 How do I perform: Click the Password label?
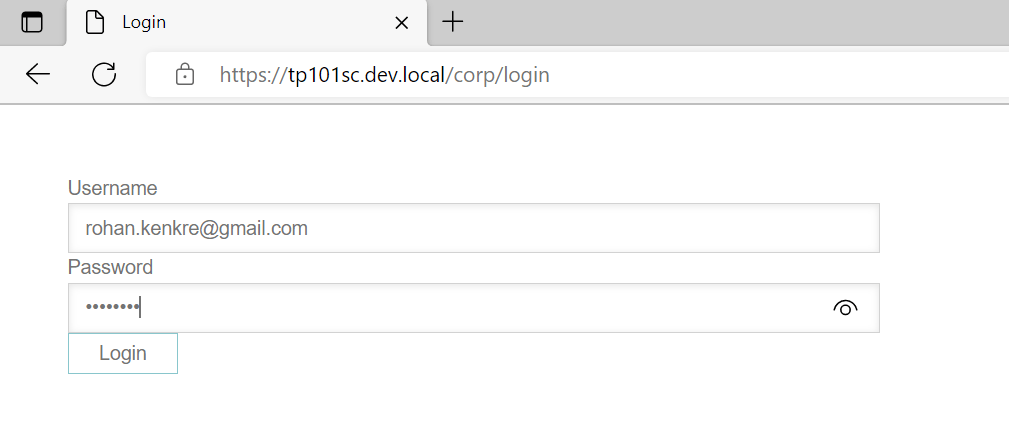tap(110, 267)
